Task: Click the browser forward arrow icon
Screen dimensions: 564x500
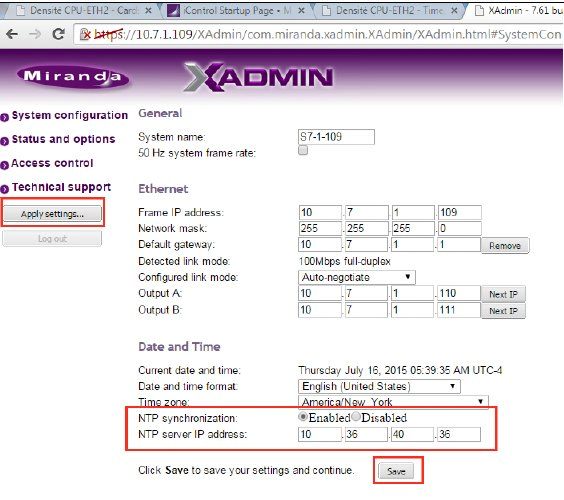Action: point(35,35)
